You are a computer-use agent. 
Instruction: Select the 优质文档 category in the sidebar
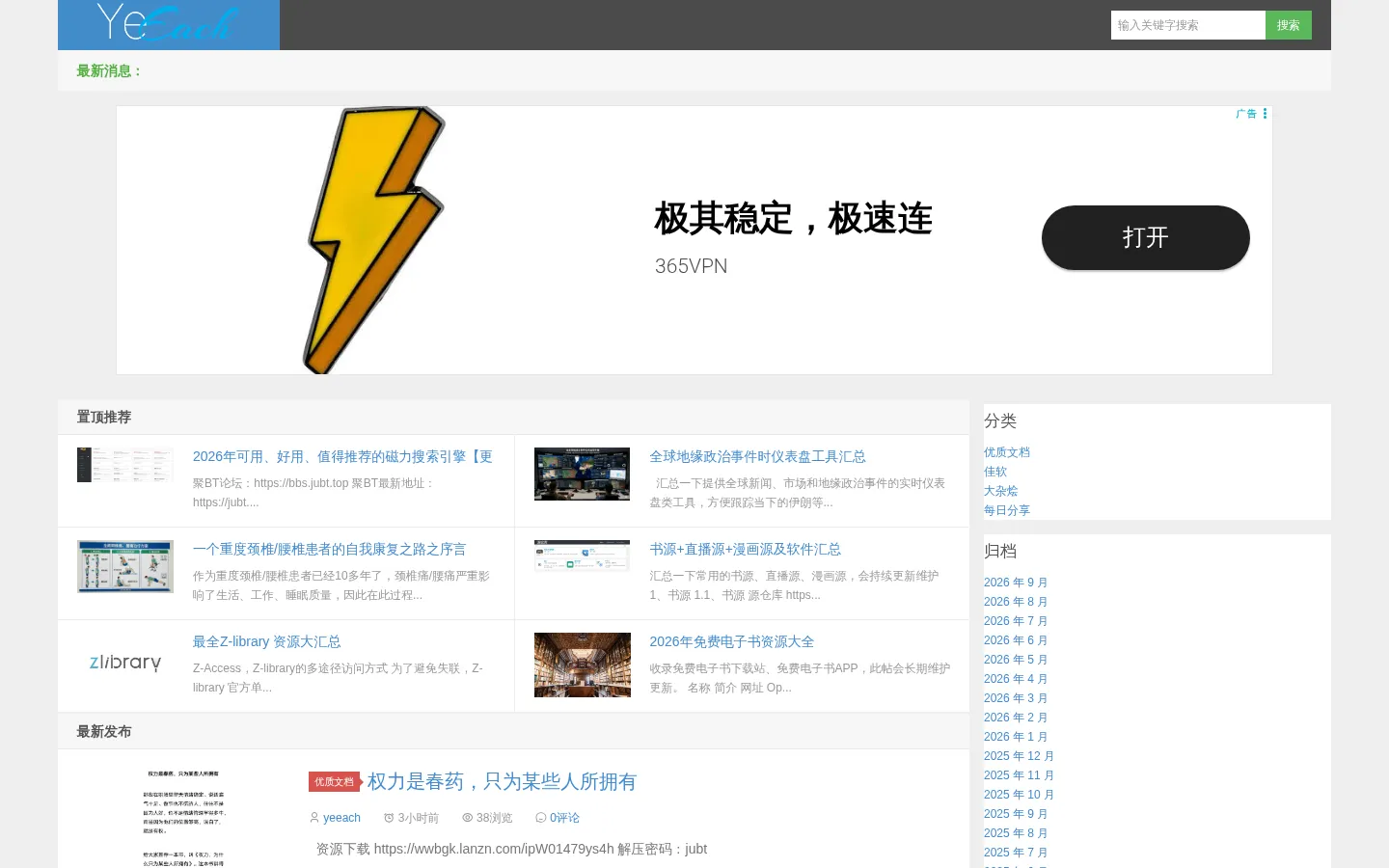point(1007,452)
